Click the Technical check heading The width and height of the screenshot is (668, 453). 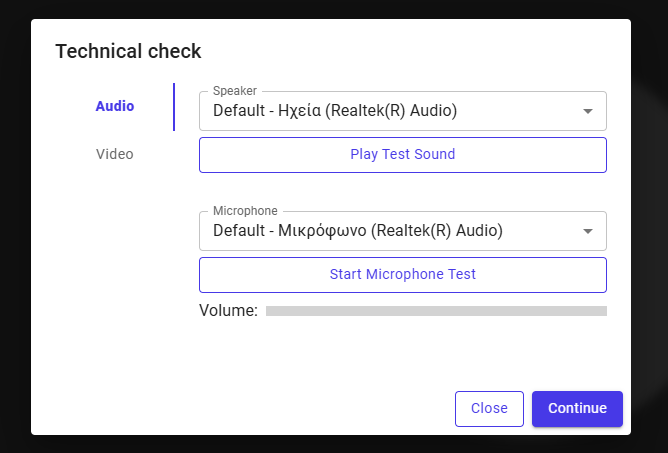click(128, 52)
